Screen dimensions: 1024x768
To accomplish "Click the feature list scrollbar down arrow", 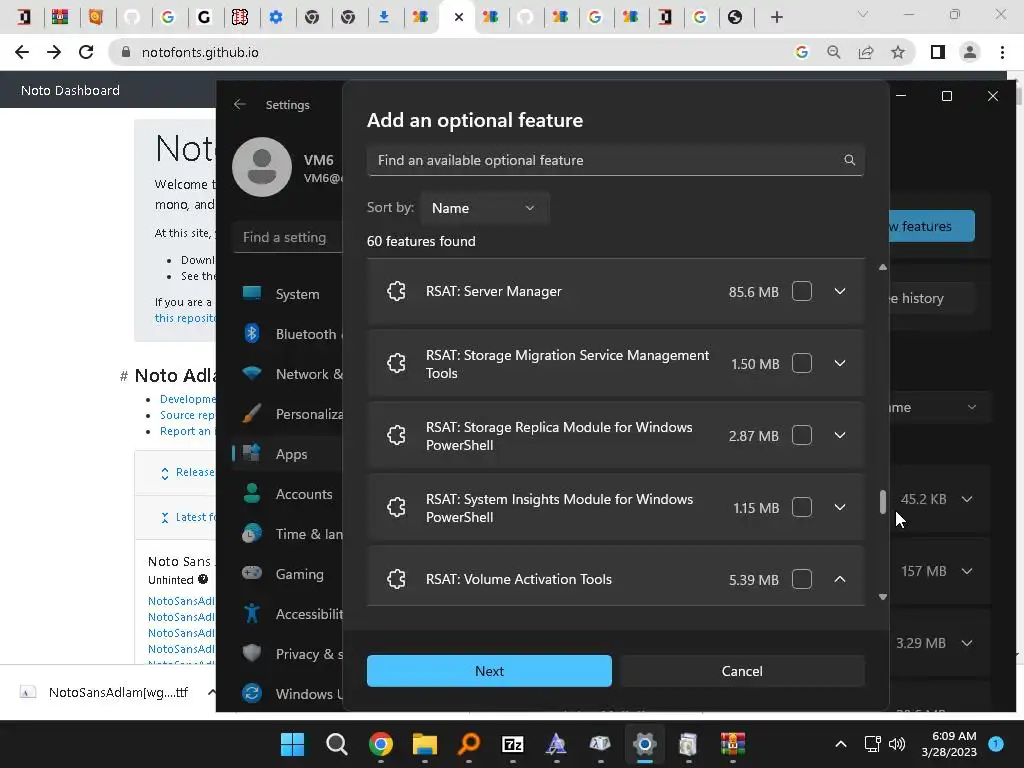I will tap(883, 596).
